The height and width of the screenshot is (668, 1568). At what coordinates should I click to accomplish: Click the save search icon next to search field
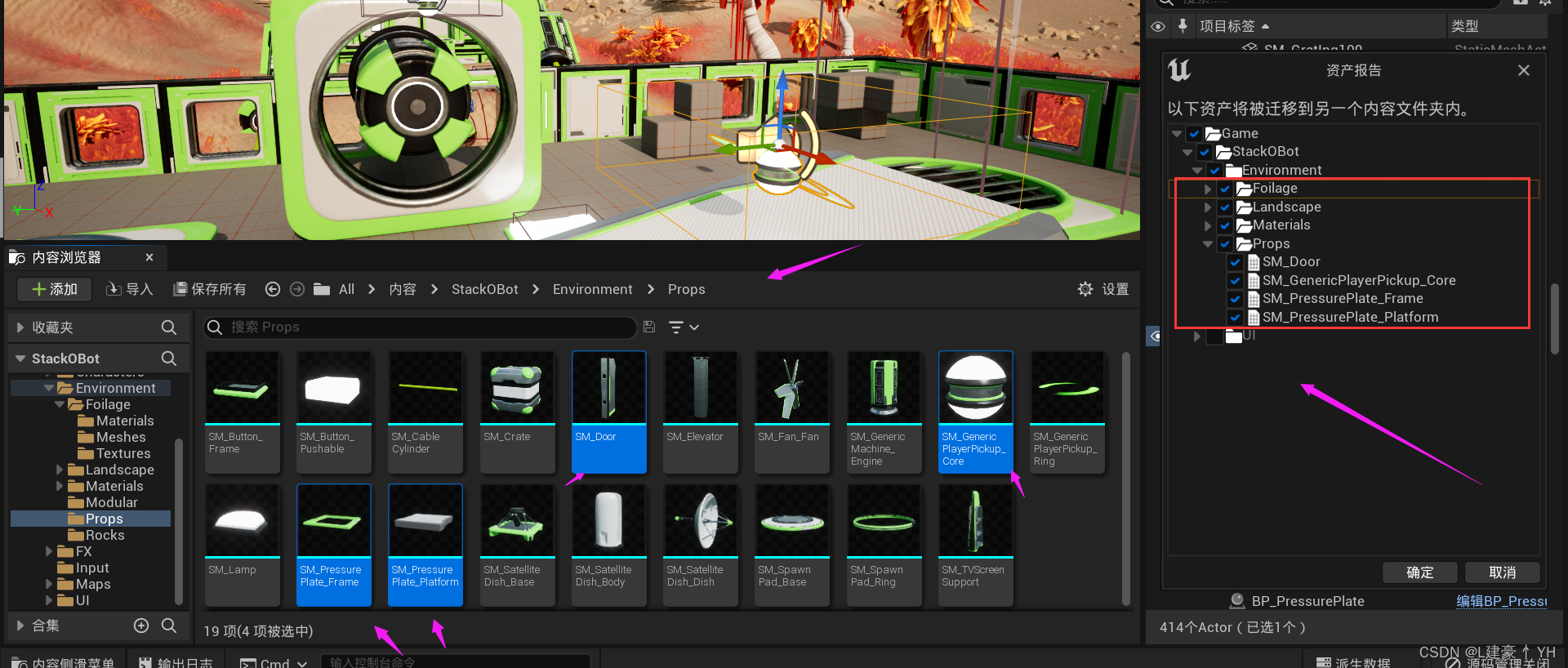[x=649, y=327]
